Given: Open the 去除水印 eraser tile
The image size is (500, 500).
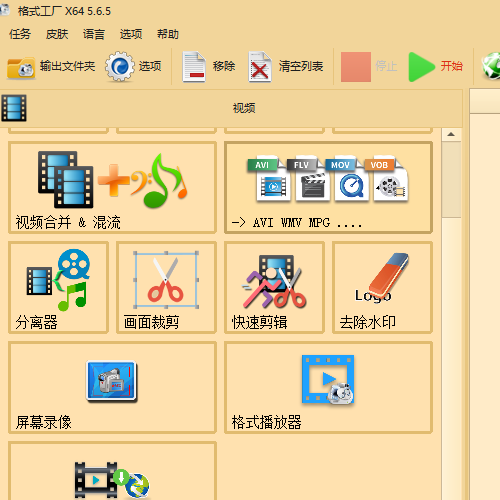Looking at the screenshot, I should click(382, 287).
